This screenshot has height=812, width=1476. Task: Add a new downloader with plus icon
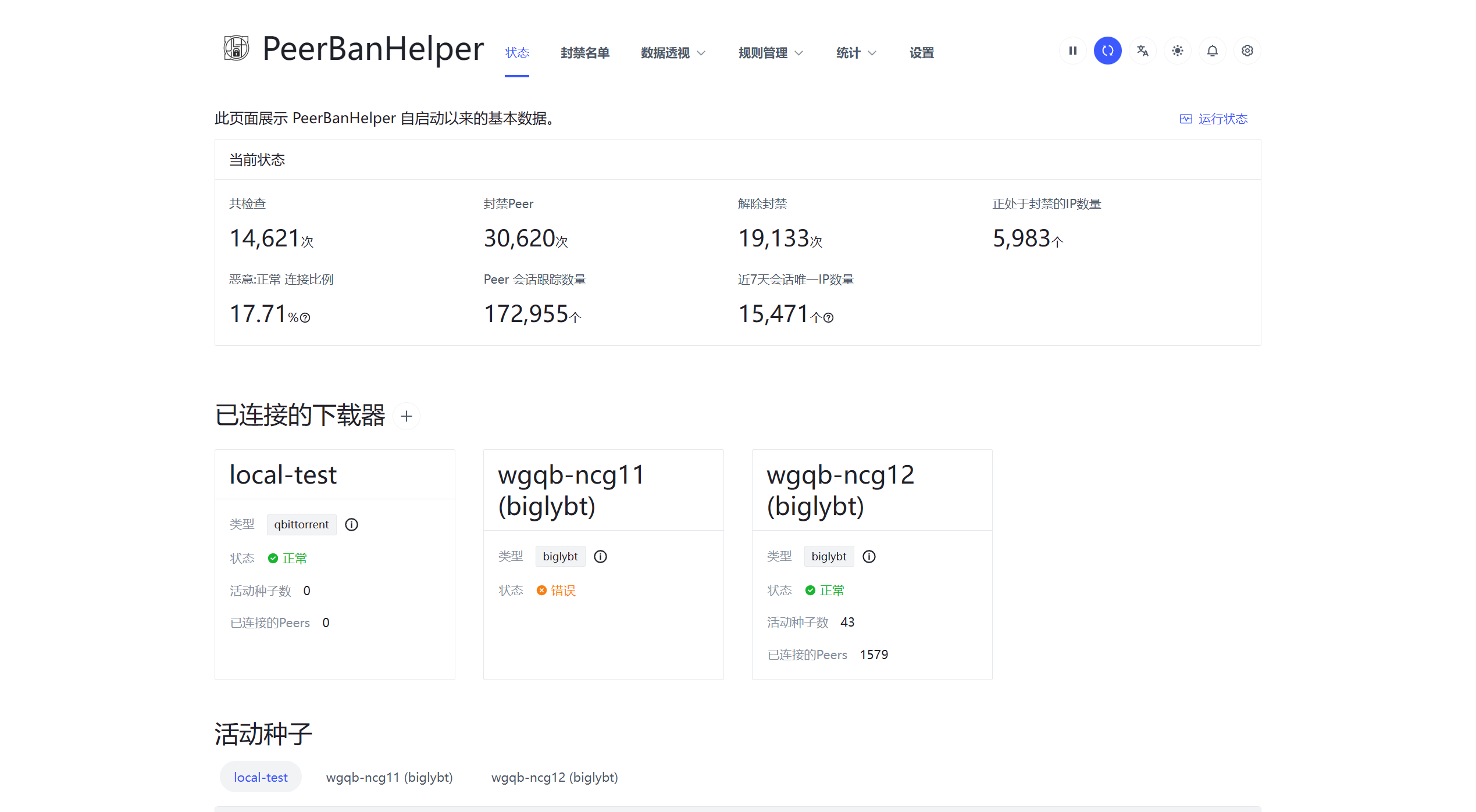(407, 416)
